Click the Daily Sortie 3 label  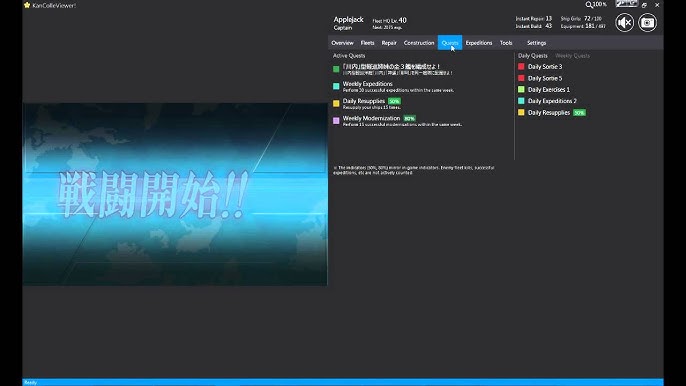pos(545,67)
